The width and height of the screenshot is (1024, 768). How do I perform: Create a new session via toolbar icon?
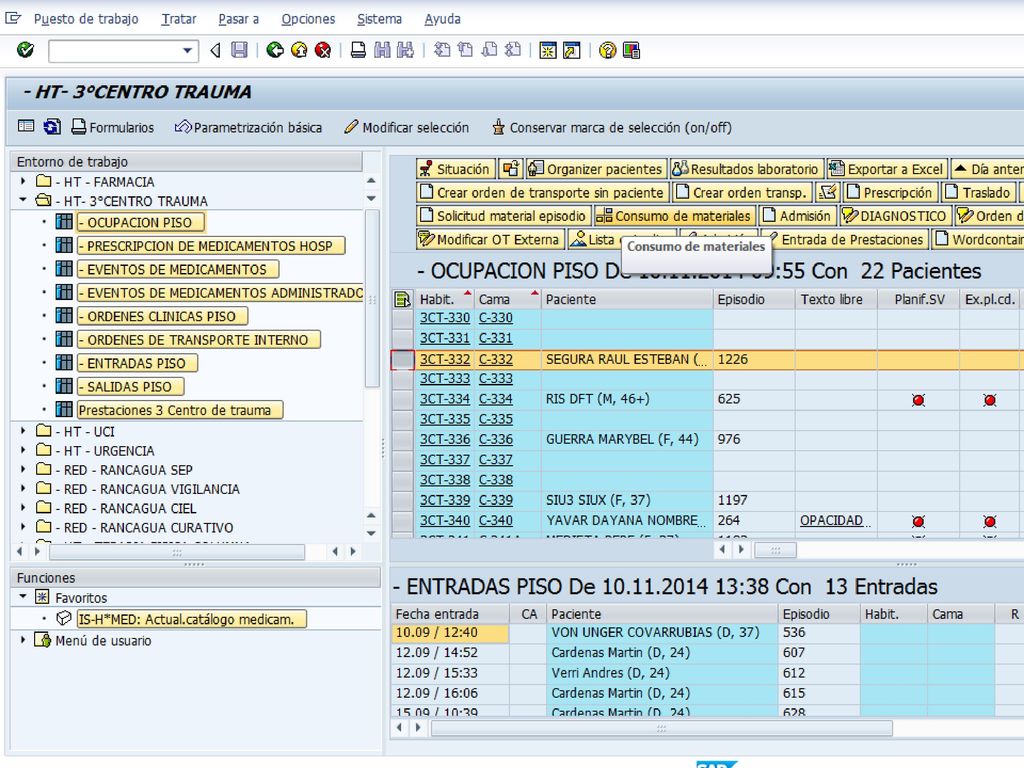(548, 50)
